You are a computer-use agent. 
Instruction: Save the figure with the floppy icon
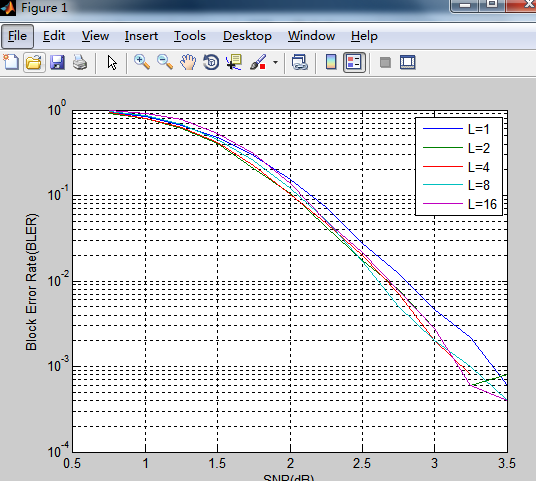pyautogui.click(x=57, y=63)
